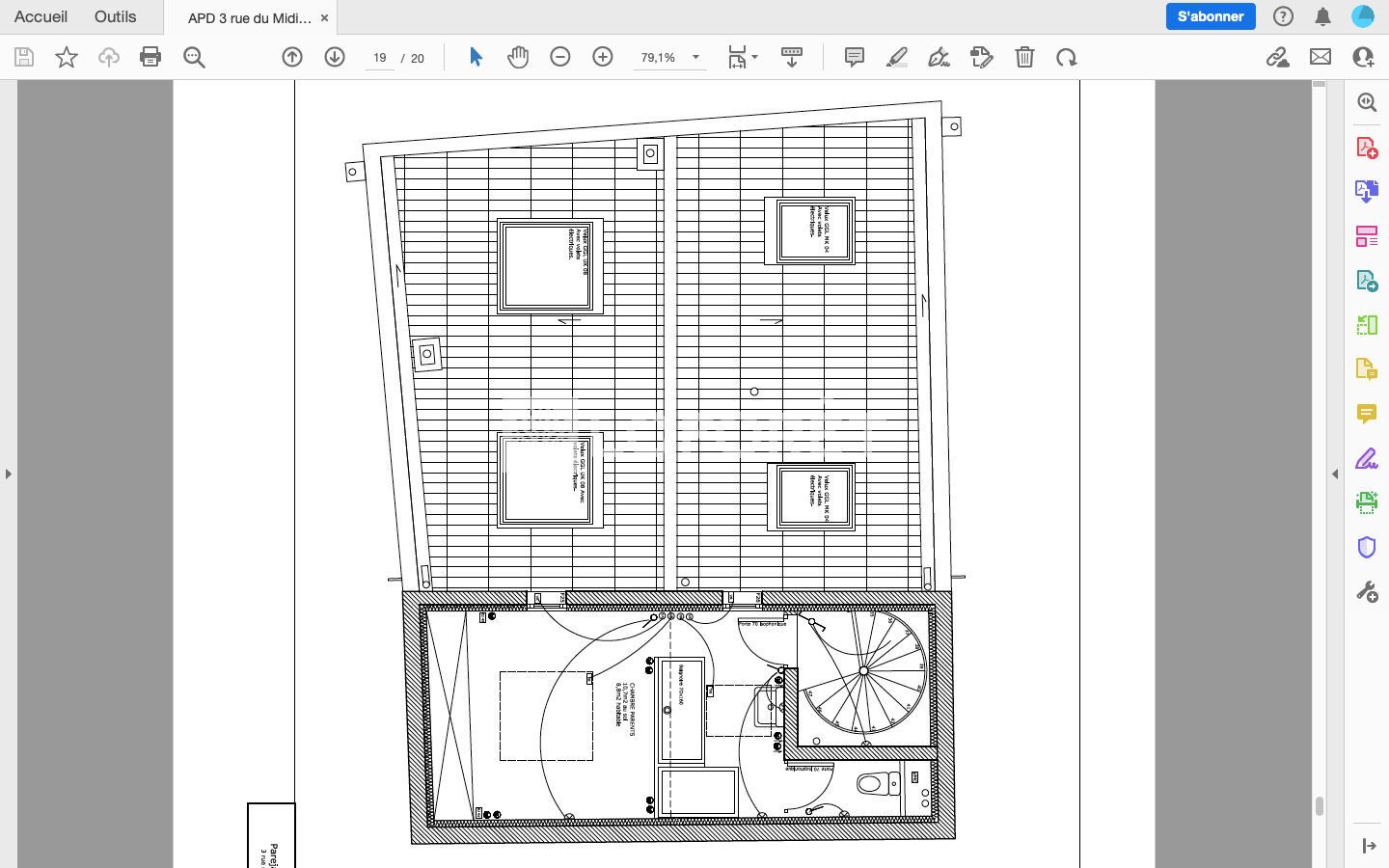Viewport: 1389px width, 868px height.
Task: Click the page number field
Action: [380, 58]
